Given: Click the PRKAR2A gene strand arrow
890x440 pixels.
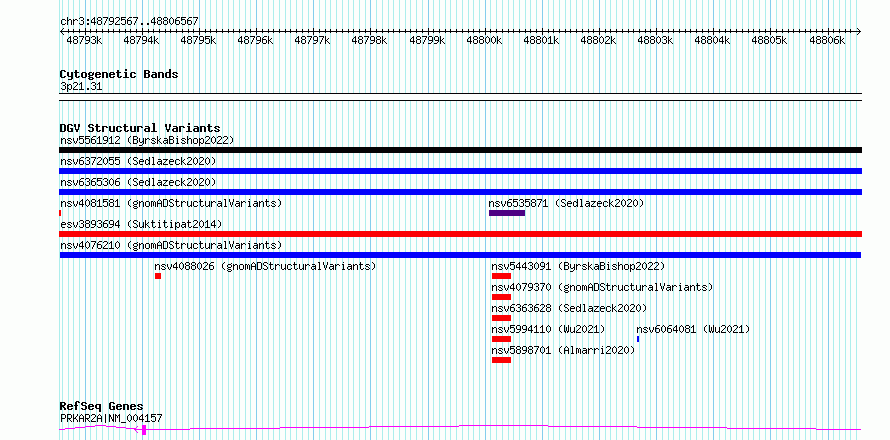Looking at the screenshot, I should (137, 430).
